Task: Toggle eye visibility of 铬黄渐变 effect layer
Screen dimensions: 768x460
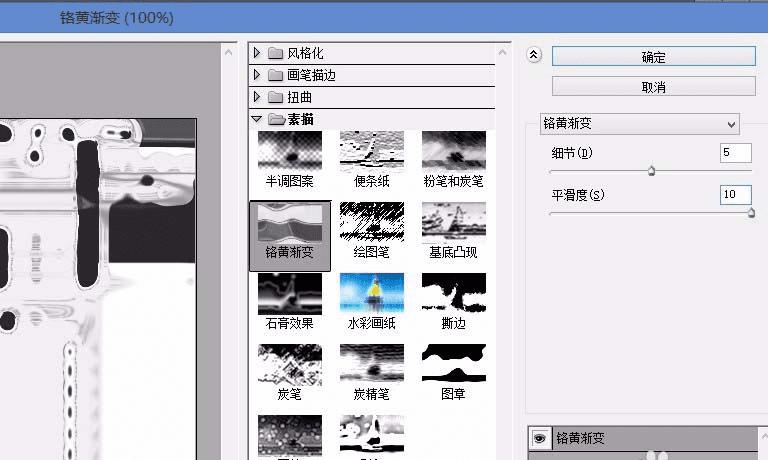Action: point(540,438)
